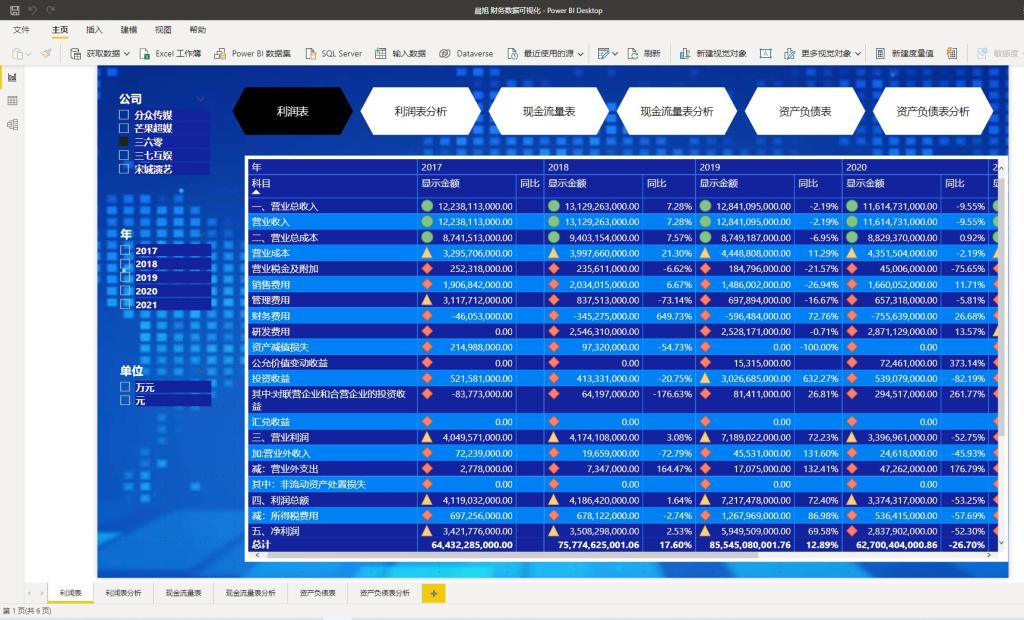Viewport: 1024px width, 620px height.
Task: Open Dataverse data source
Action: point(445,53)
